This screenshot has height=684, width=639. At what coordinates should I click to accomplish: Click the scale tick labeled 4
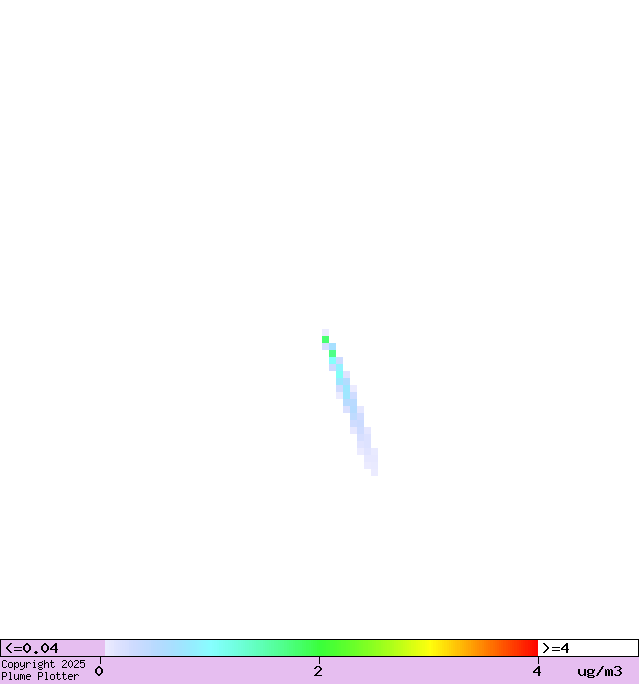coord(537,671)
